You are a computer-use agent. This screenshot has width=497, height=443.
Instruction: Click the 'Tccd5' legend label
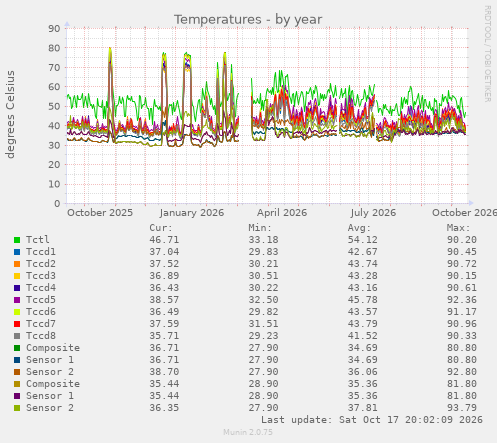coord(41,300)
